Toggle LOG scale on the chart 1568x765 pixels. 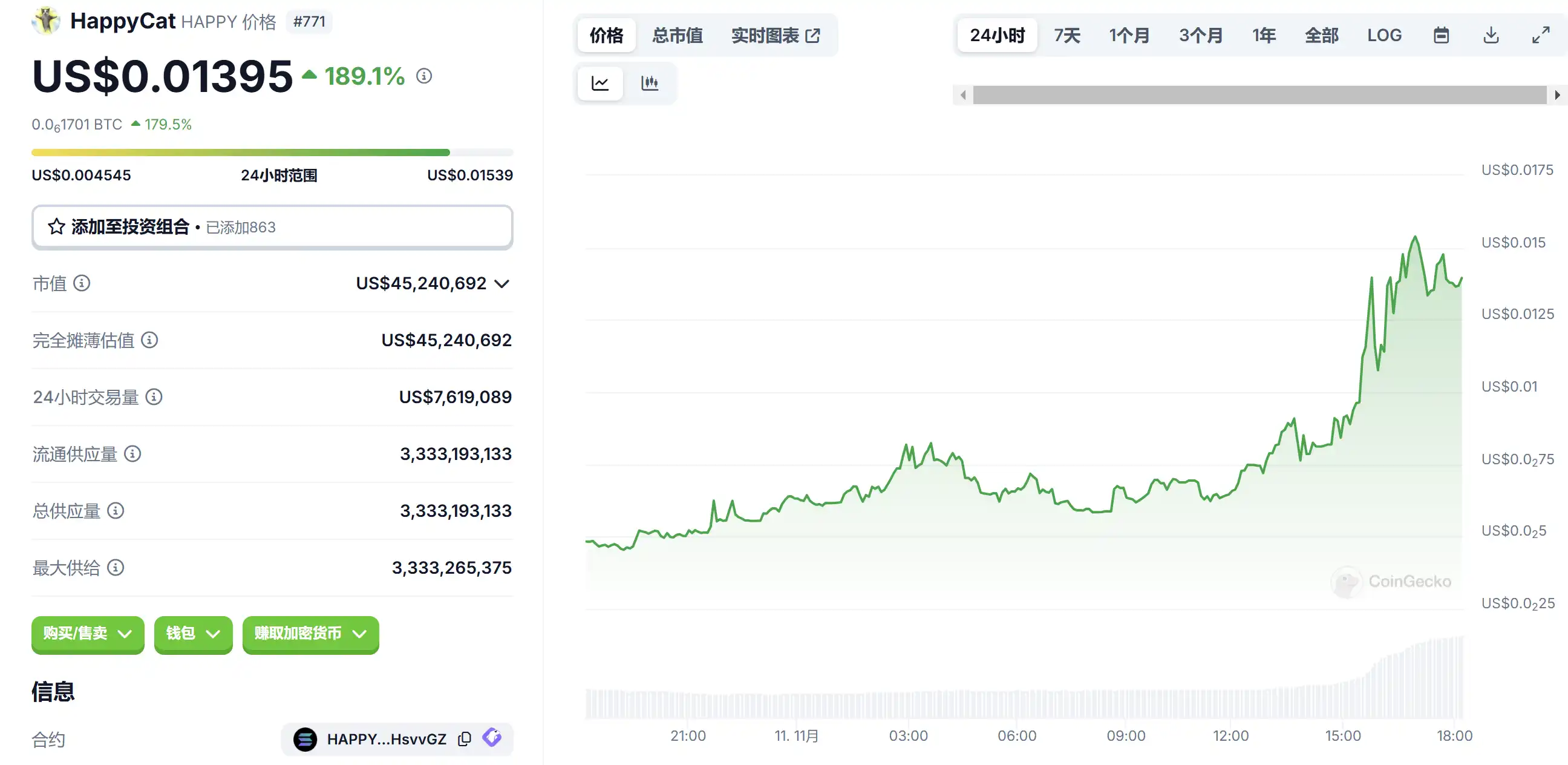coord(1384,35)
